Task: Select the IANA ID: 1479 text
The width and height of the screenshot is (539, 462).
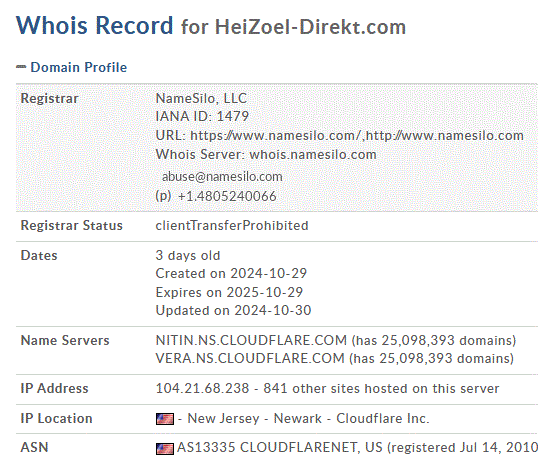Action: 202,117
